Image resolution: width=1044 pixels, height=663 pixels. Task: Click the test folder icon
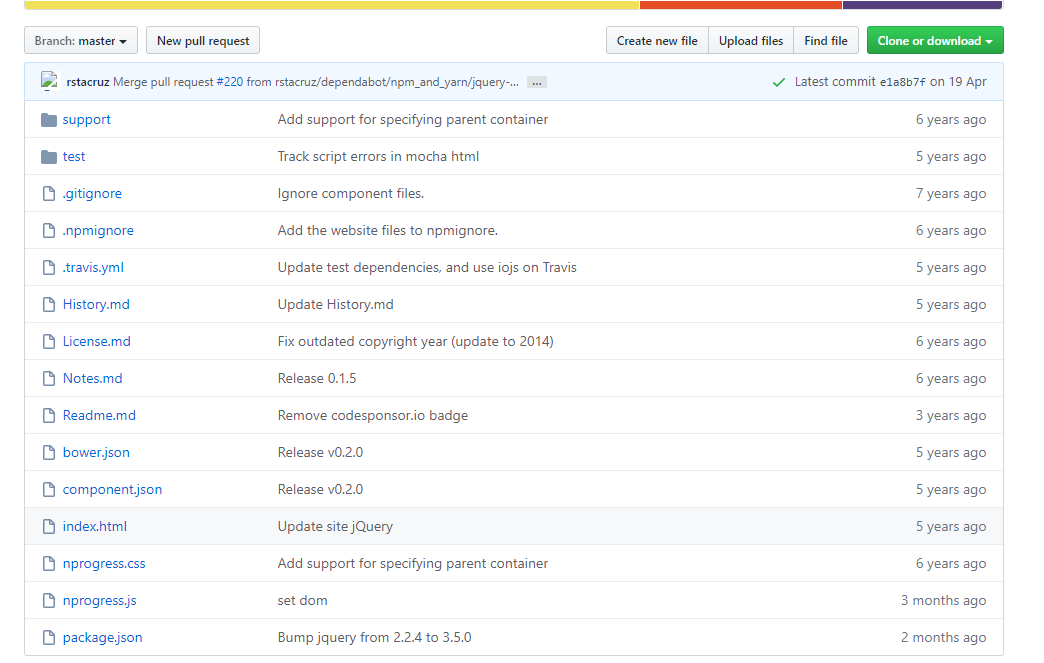(49, 156)
